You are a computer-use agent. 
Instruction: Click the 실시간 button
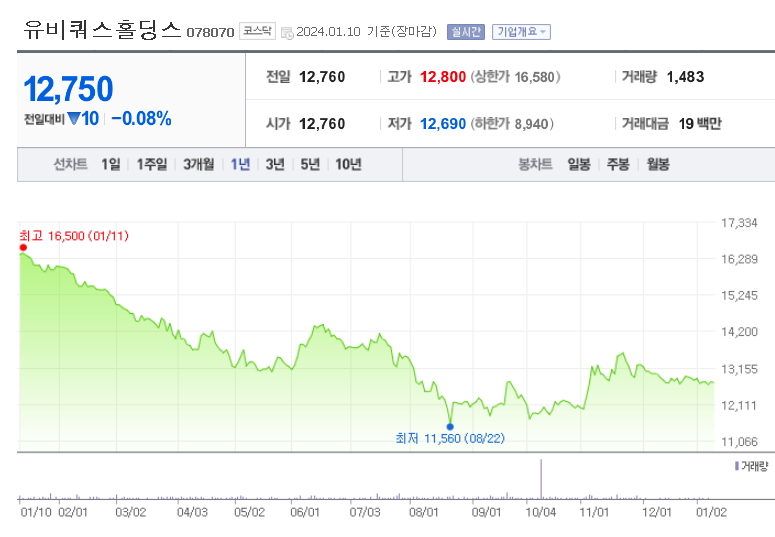pos(466,32)
